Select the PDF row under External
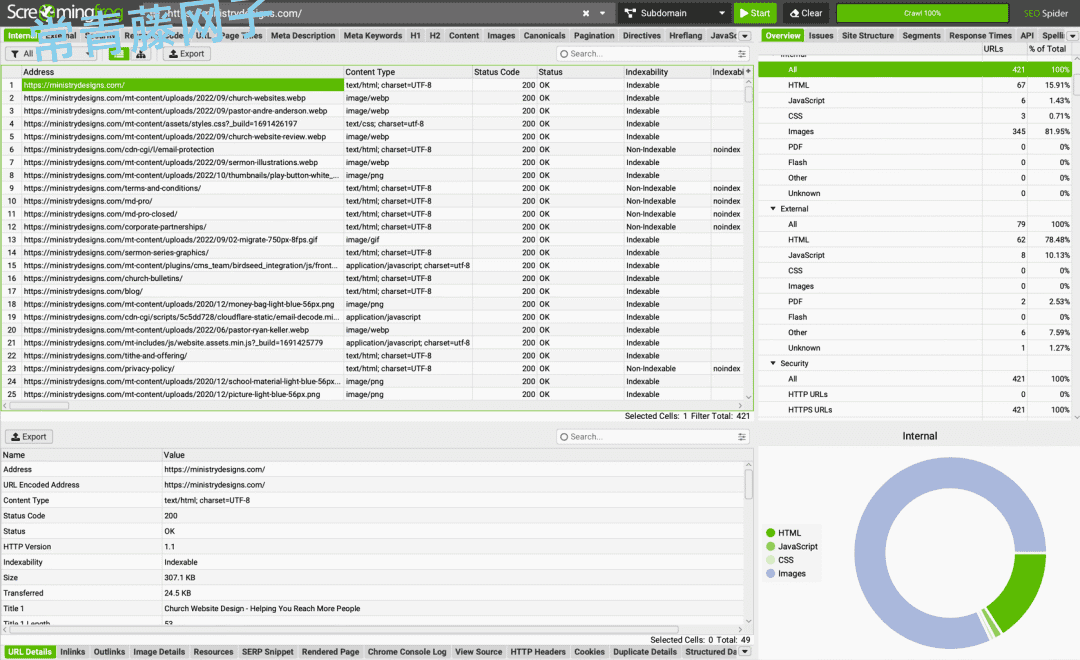 click(x=915, y=302)
